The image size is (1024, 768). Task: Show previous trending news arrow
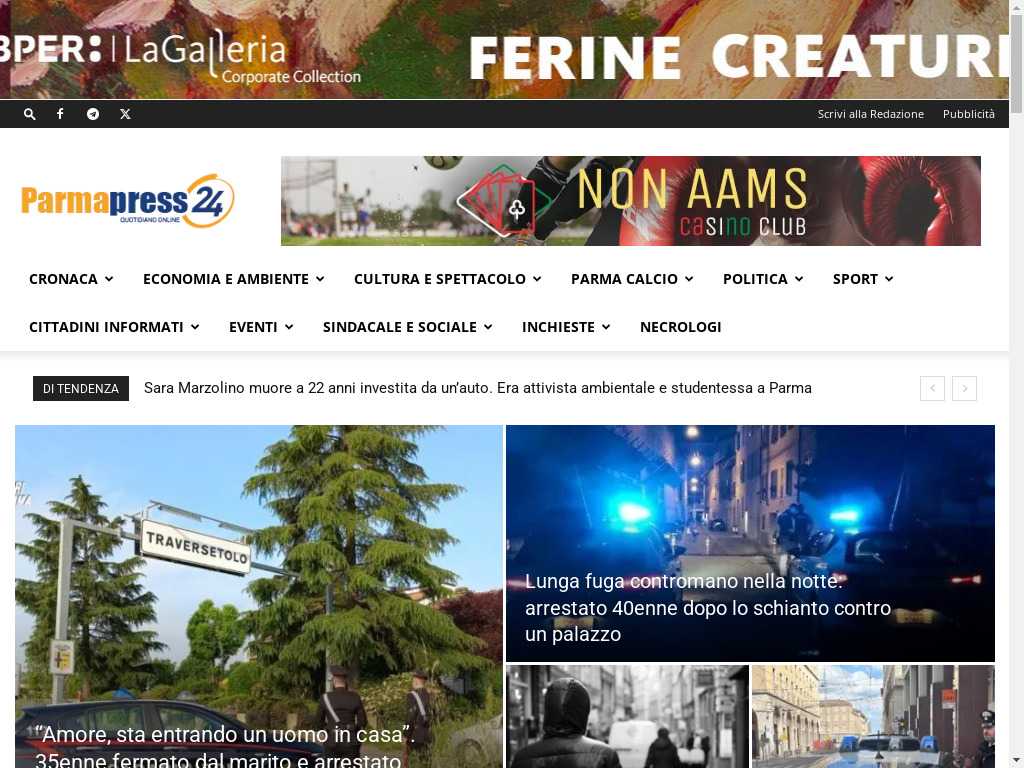pos(932,389)
